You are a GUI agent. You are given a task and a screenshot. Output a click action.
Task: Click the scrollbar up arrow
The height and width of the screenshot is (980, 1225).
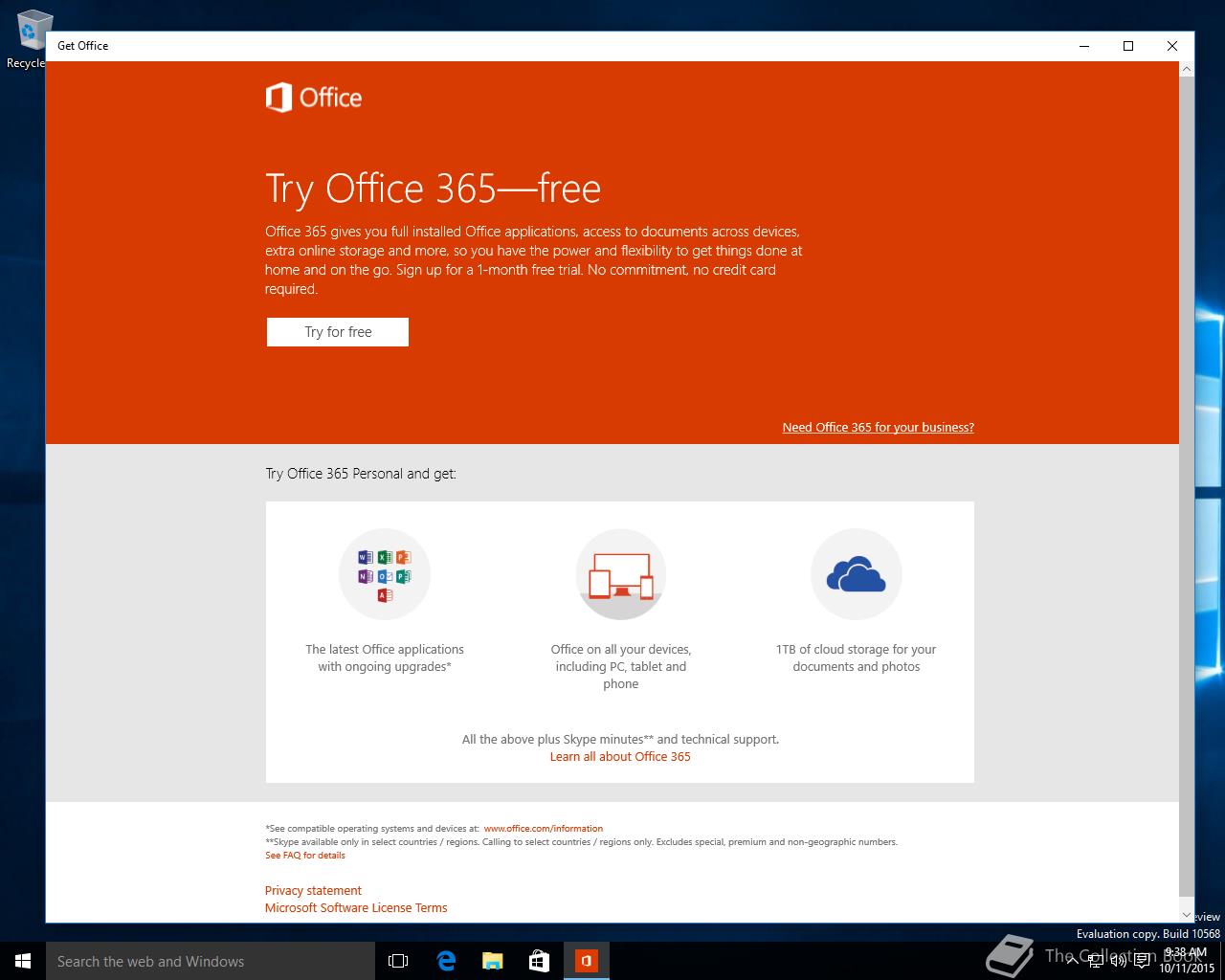1187,69
